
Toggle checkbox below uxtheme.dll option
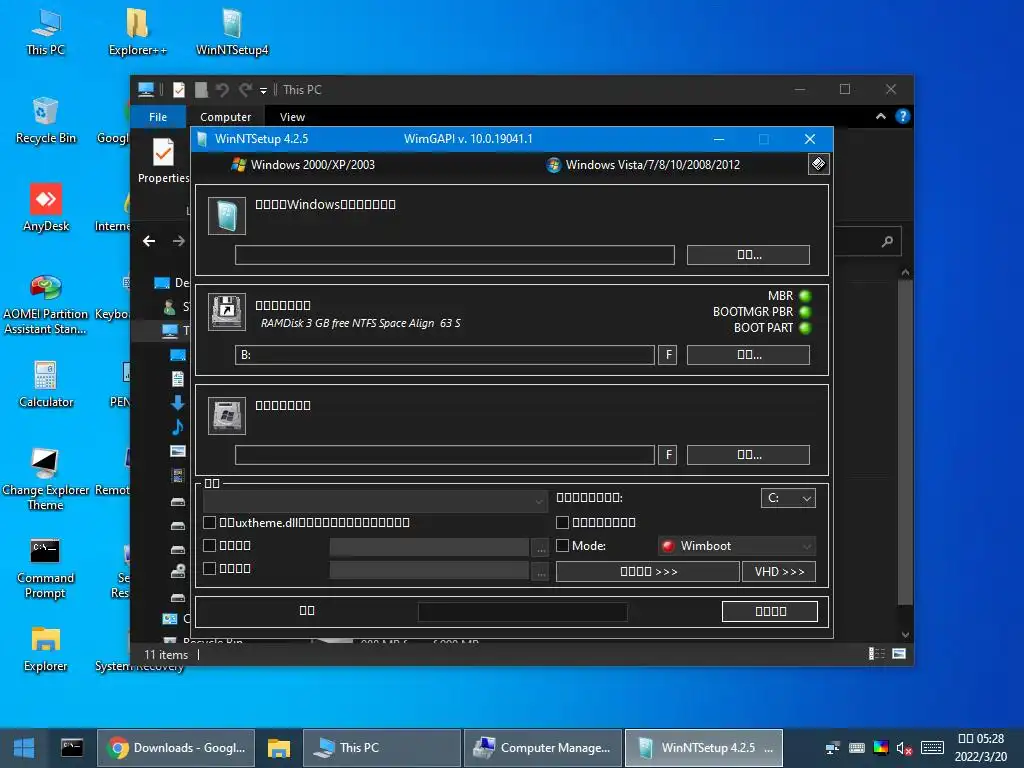tap(210, 545)
